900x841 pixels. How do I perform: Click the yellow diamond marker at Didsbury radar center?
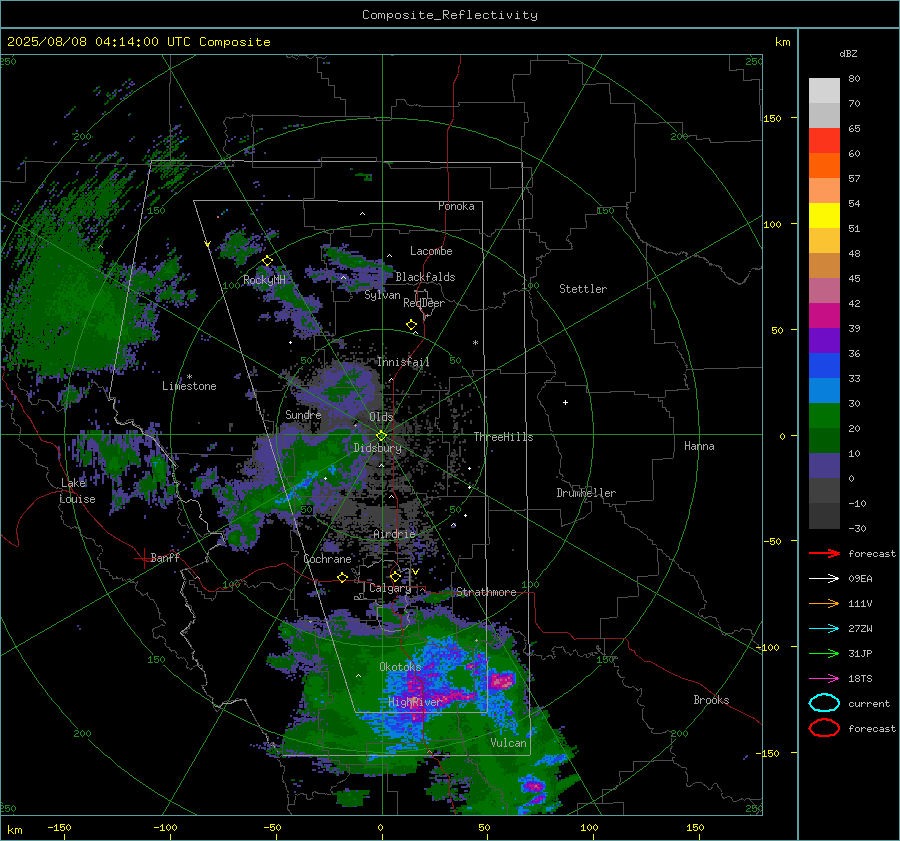[x=381, y=436]
